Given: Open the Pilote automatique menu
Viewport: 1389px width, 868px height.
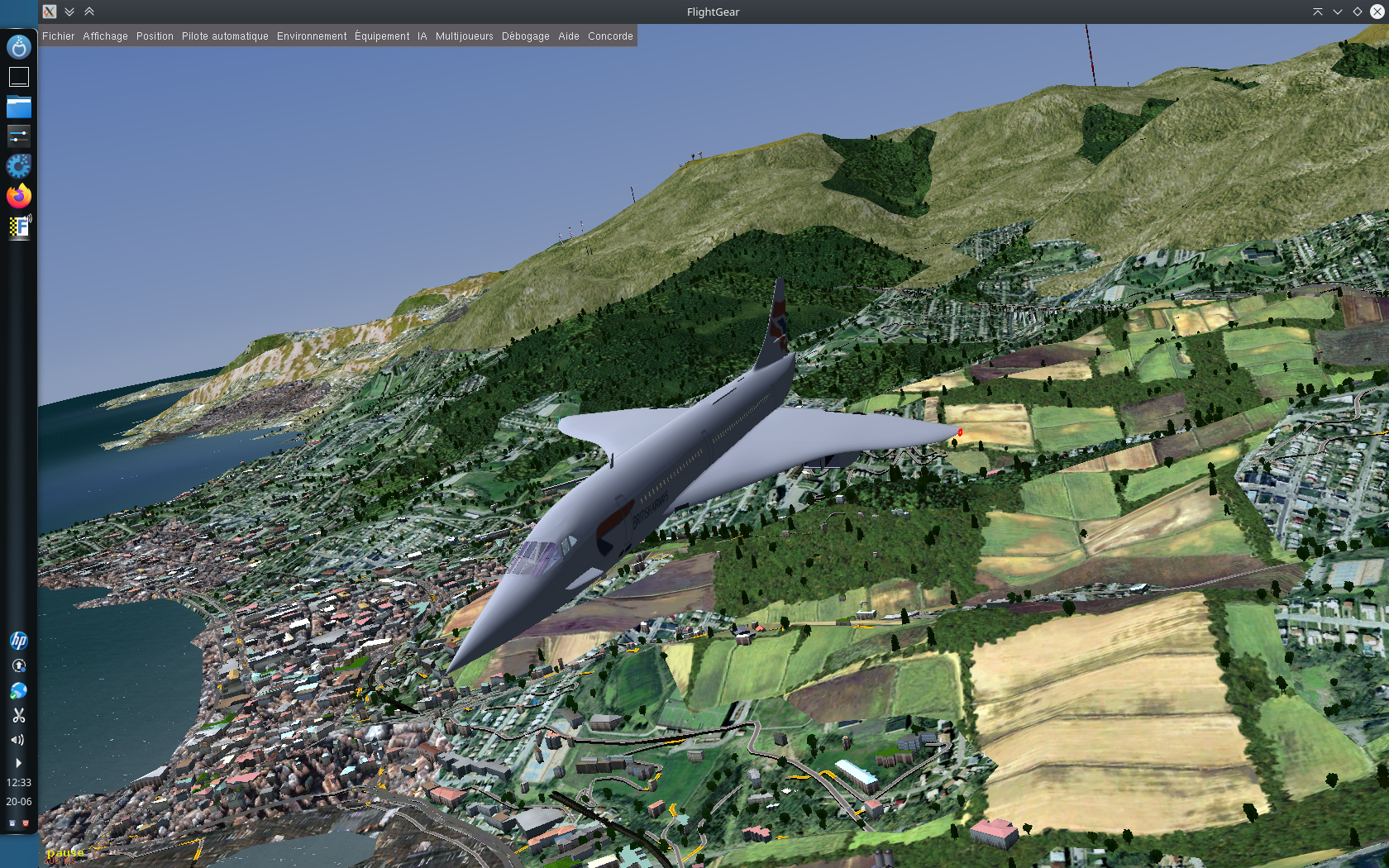Looking at the screenshot, I should (x=225, y=36).
